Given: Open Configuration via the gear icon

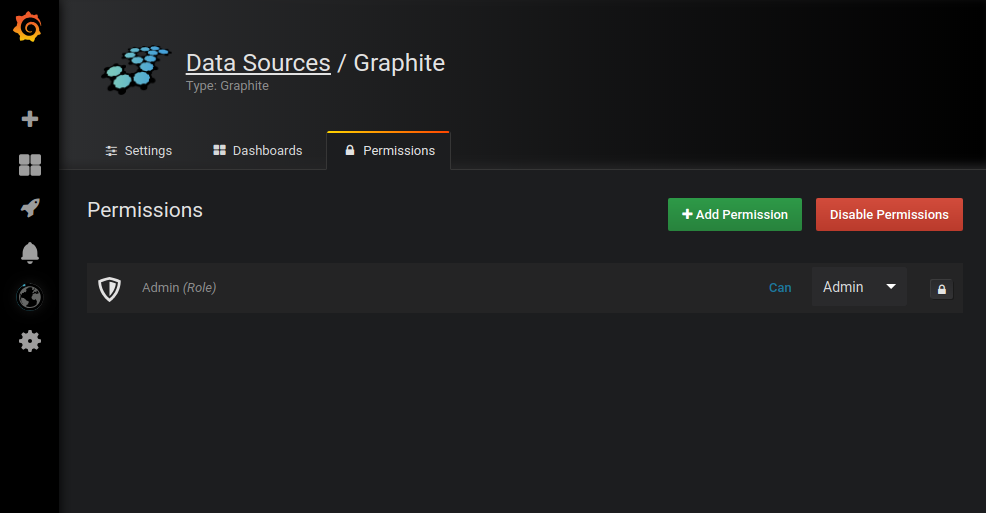Looking at the screenshot, I should 30,341.
